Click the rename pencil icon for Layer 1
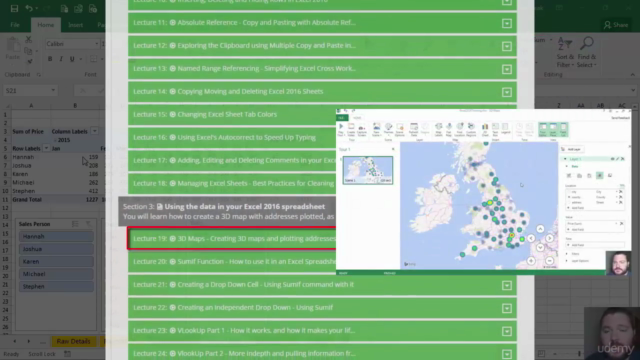This screenshot has height=360, width=640. (618, 159)
